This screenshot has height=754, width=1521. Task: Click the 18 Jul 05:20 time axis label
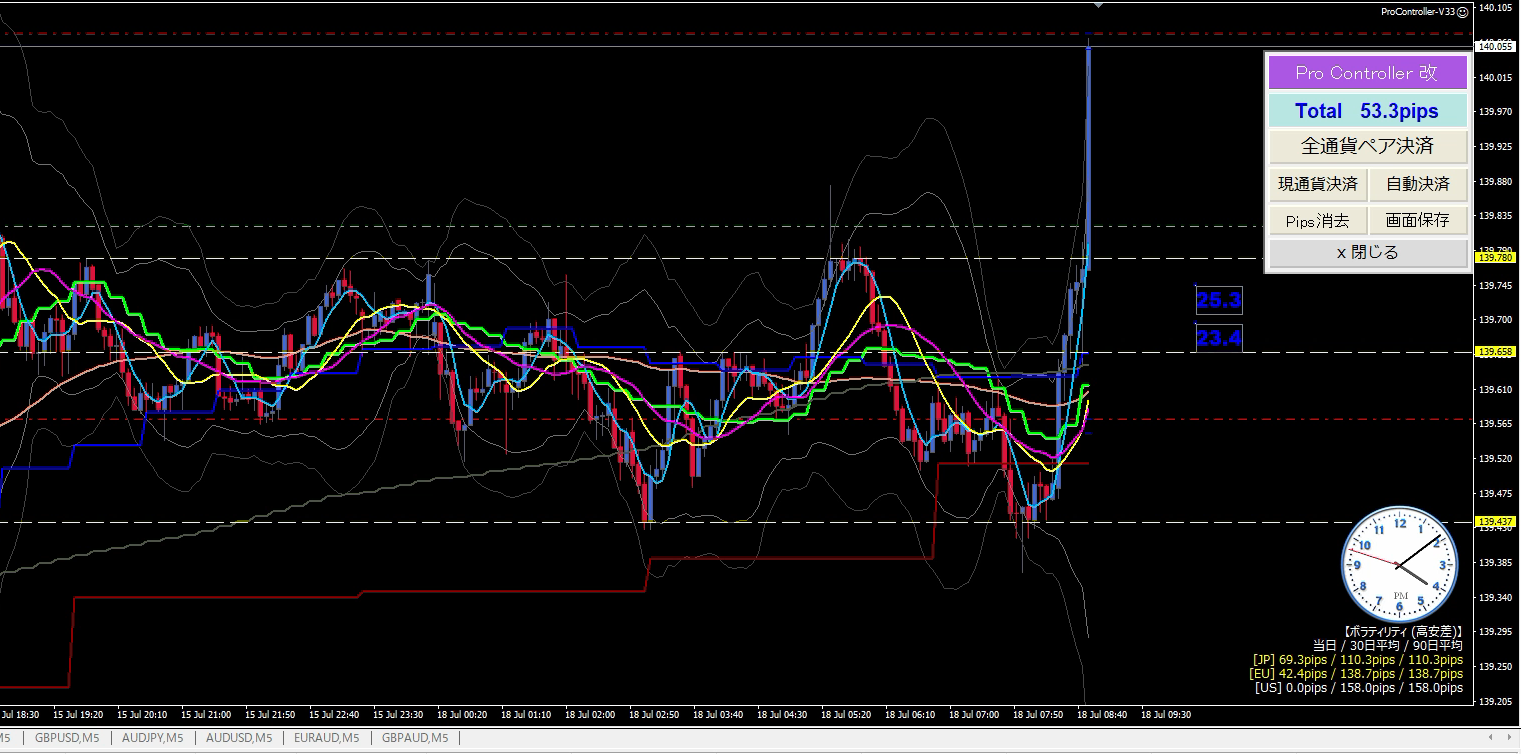tap(846, 715)
